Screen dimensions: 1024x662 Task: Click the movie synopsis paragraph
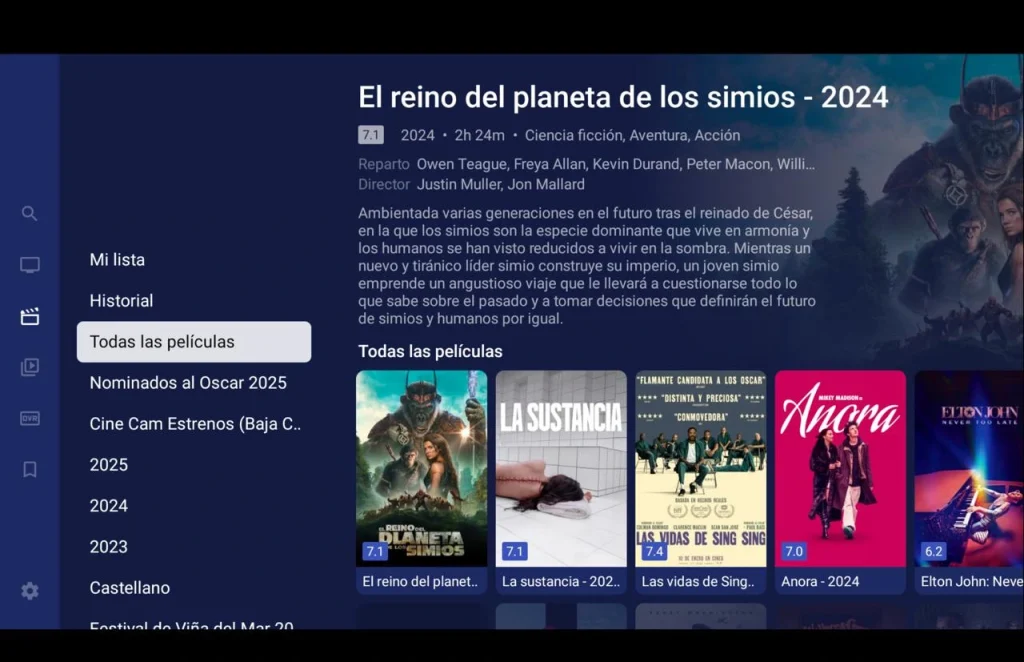(586, 266)
